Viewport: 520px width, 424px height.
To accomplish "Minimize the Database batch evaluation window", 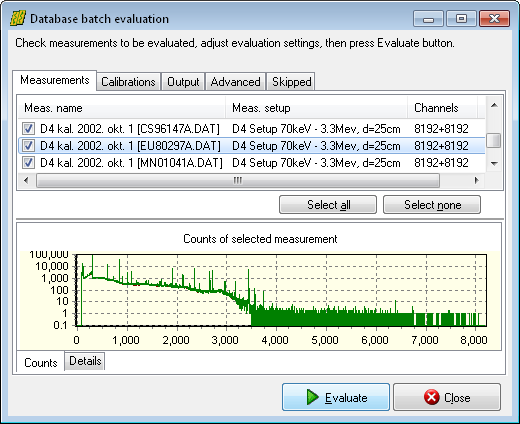I will pyautogui.click(x=428, y=19).
